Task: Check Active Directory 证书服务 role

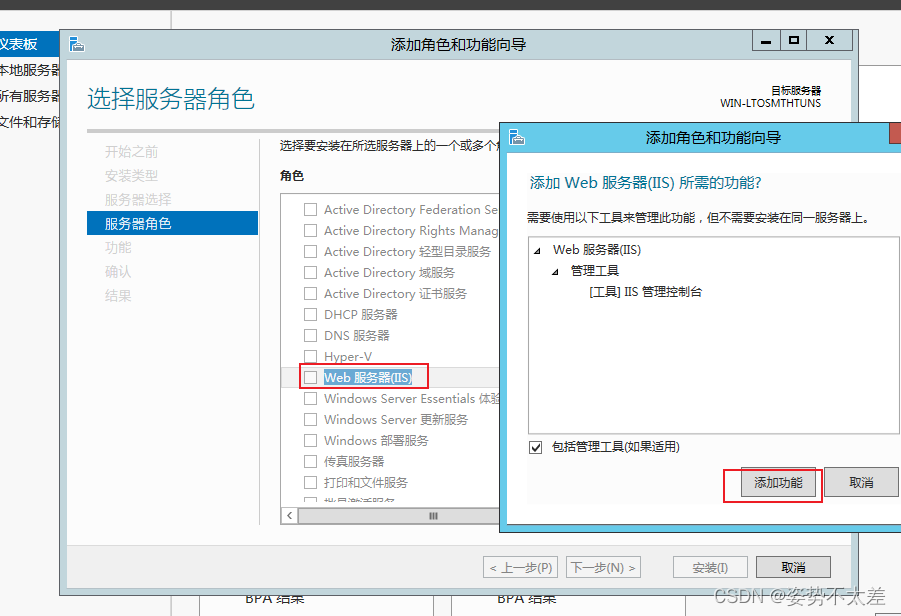Action: 310,294
